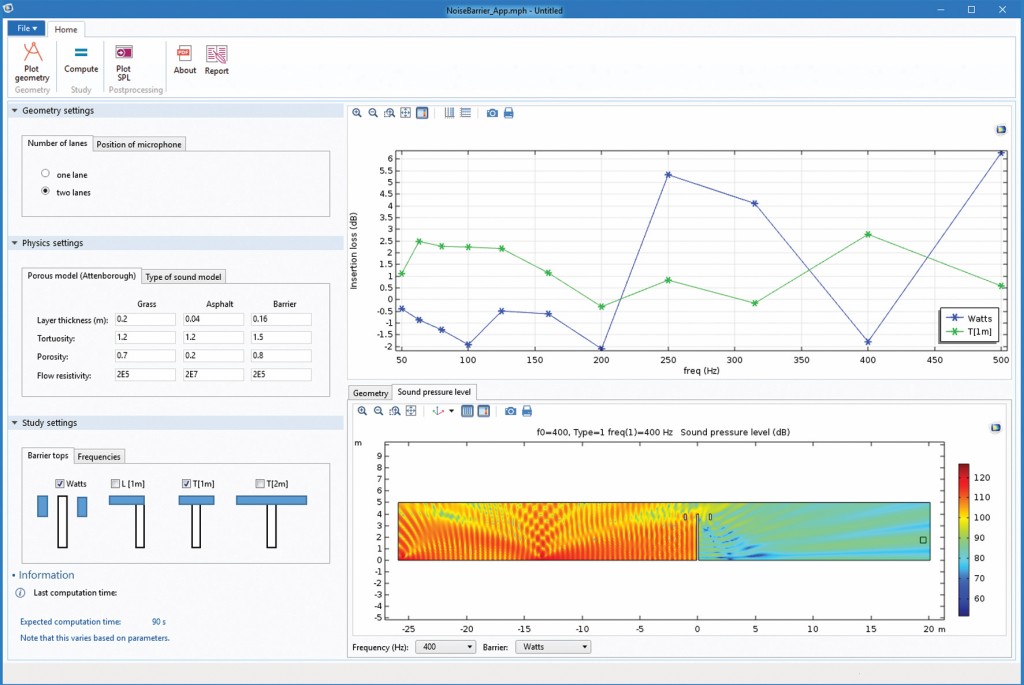Screen dimensions: 1024x685
Task: Enable the L [1m] barrier checkbox
Action: point(116,484)
